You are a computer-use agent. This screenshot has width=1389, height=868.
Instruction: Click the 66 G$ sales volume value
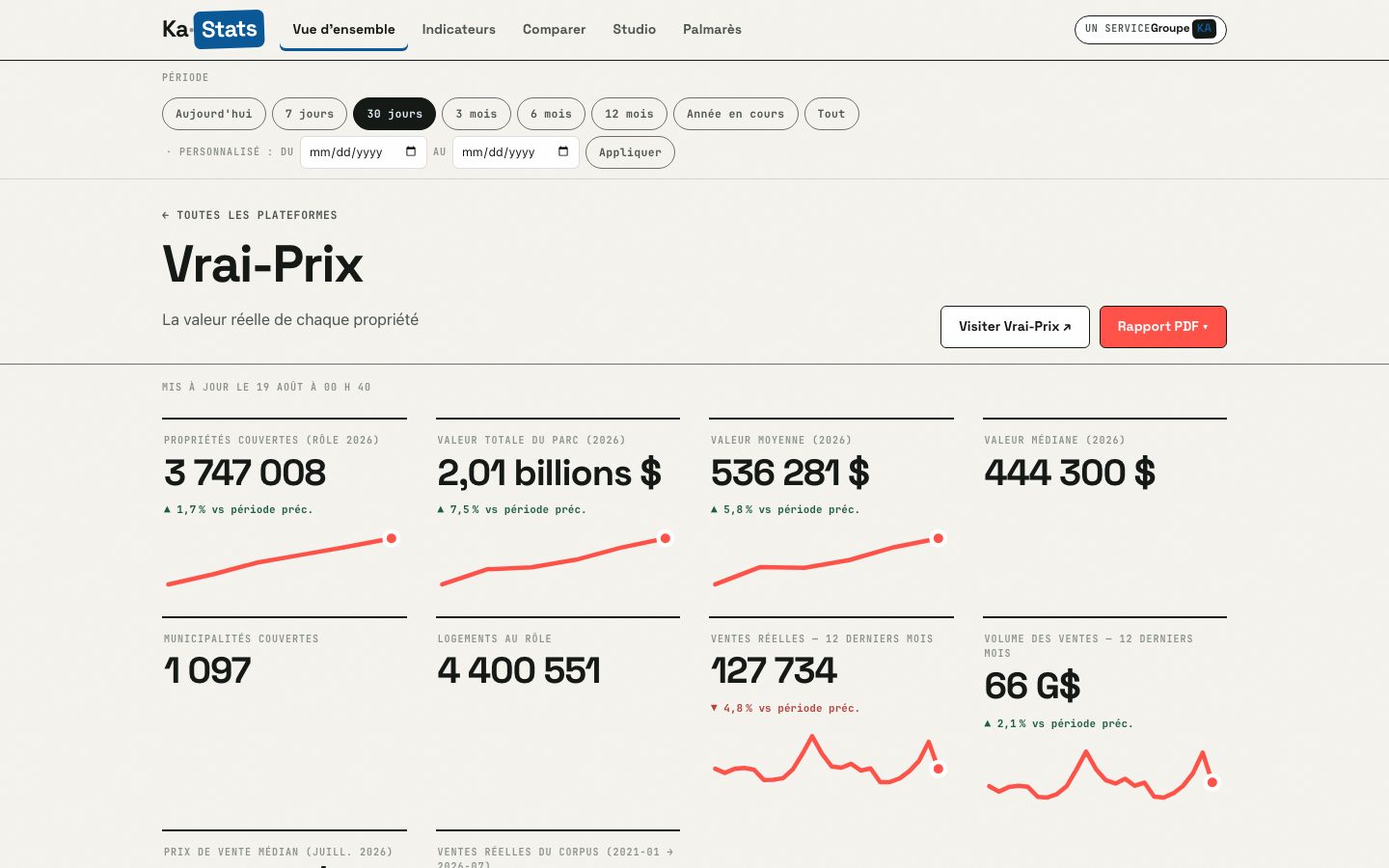[1032, 686]
